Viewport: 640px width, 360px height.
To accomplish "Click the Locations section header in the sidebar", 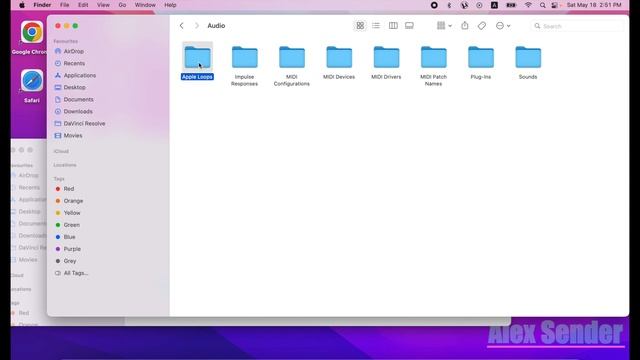I will [64, 165].
